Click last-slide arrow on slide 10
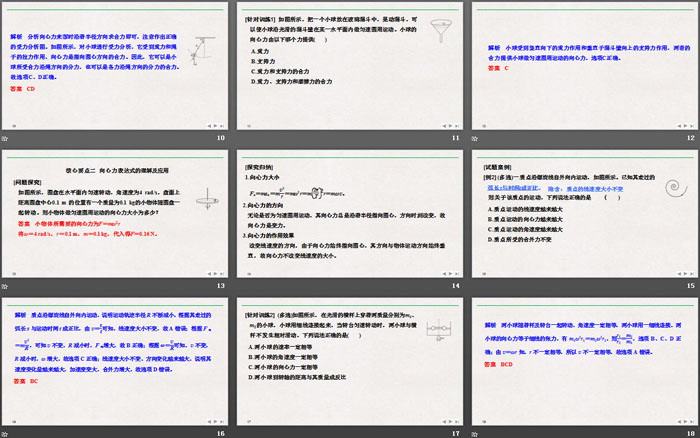The height and width of the screenshot is (438, 700). tap(222, 126)
